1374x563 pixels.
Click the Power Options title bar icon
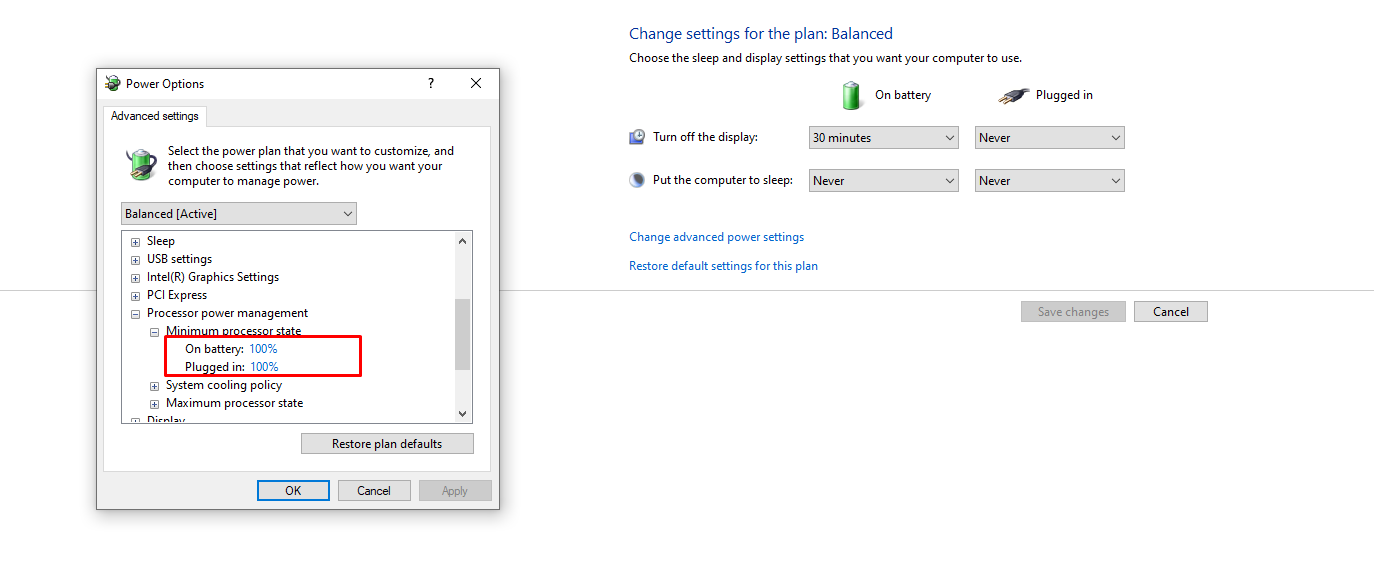pyautogui.click(x=113, y=84)
